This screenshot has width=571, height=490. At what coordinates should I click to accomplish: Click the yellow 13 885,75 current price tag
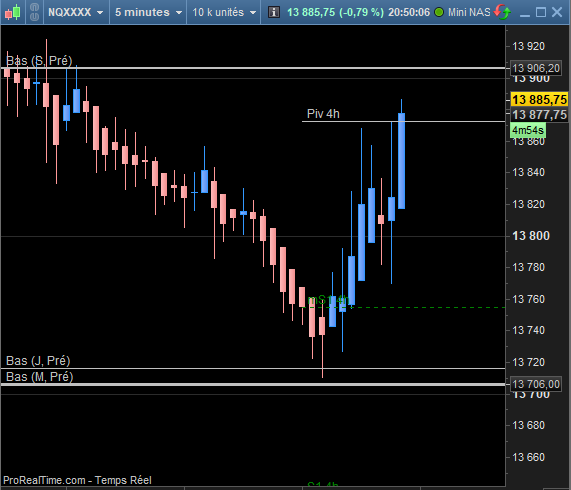coord(539,99)
